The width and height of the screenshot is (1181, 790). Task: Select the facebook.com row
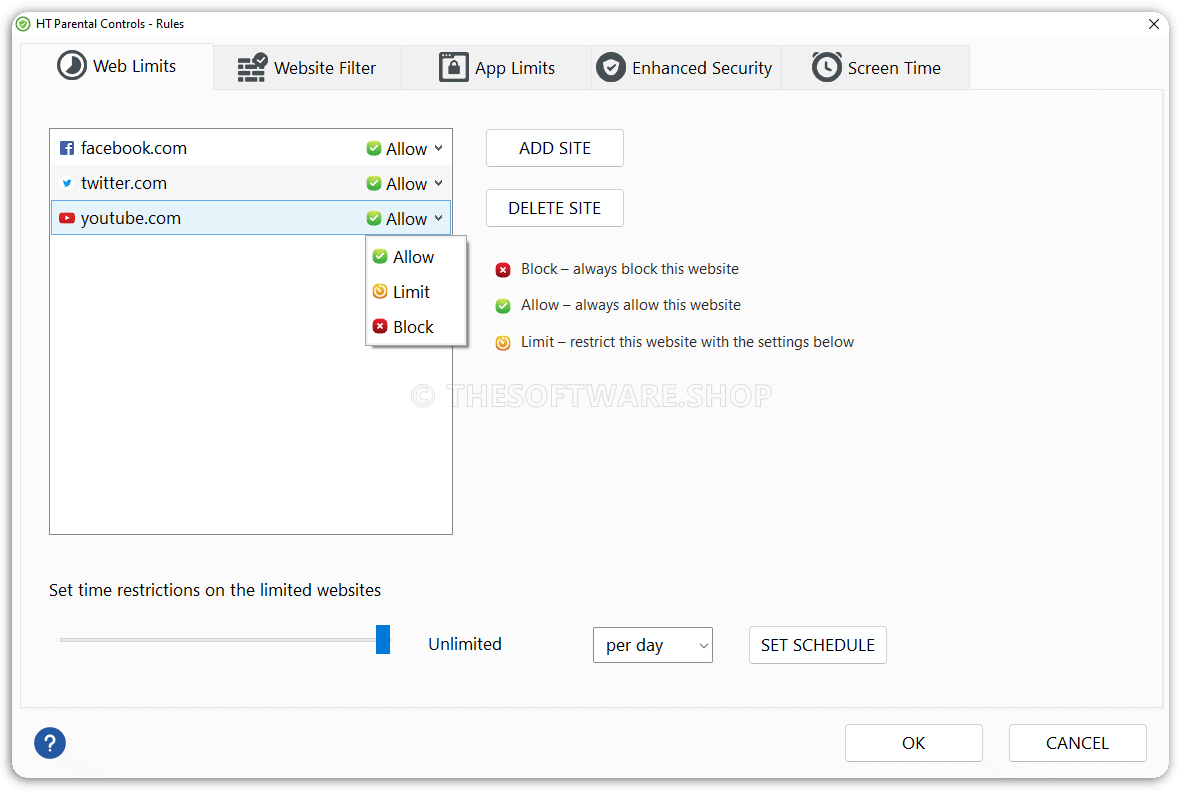pos(251,148)
